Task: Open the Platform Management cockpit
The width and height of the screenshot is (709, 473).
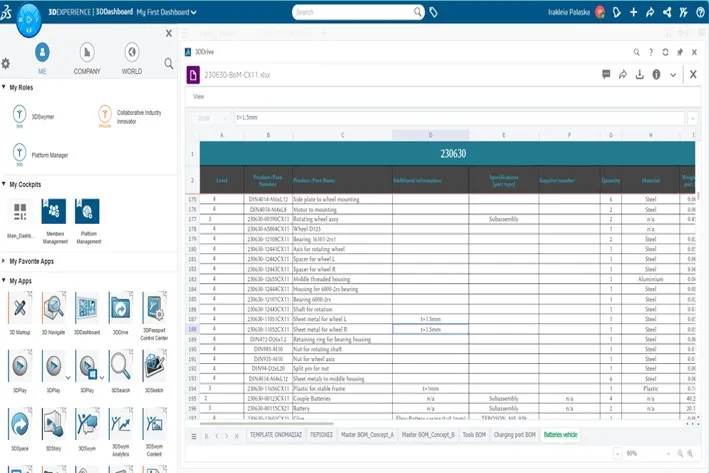Action: [87, 211]
